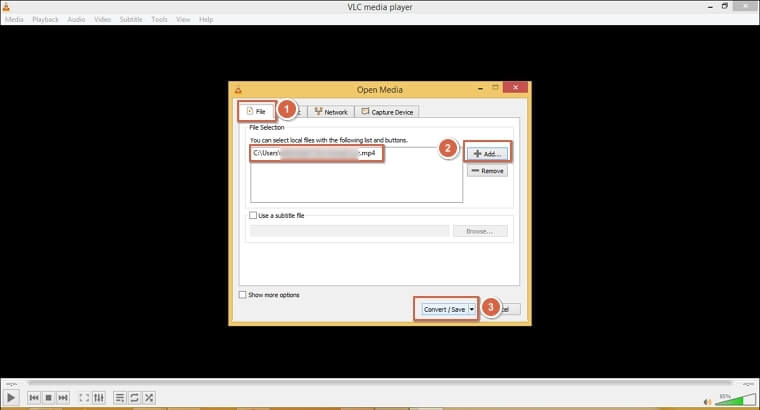Open extended settings equalizer icon
This screenshot has height=410, width=760.
click(99, 398)
